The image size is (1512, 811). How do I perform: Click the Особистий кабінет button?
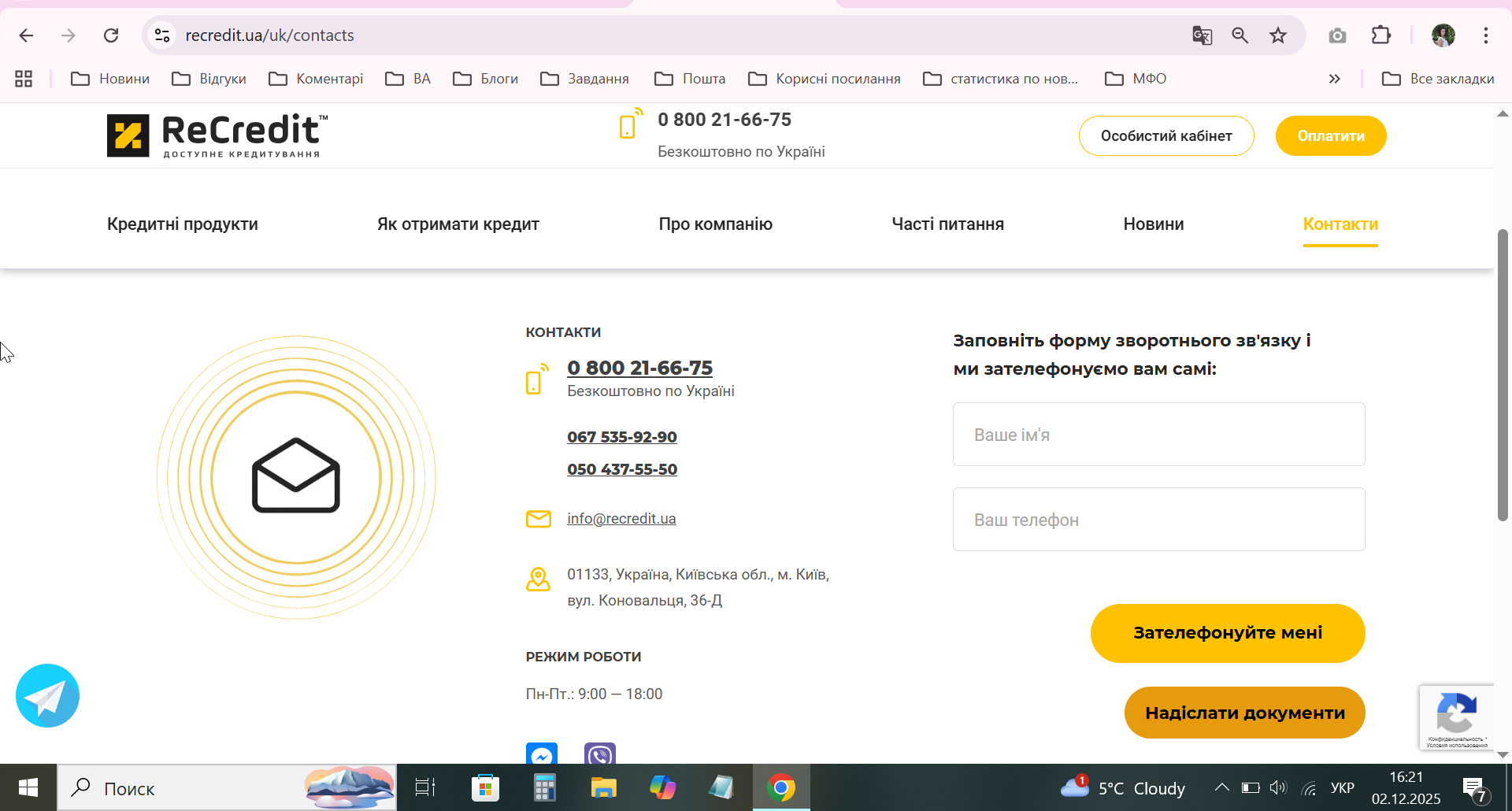(x=1166, y=136)
